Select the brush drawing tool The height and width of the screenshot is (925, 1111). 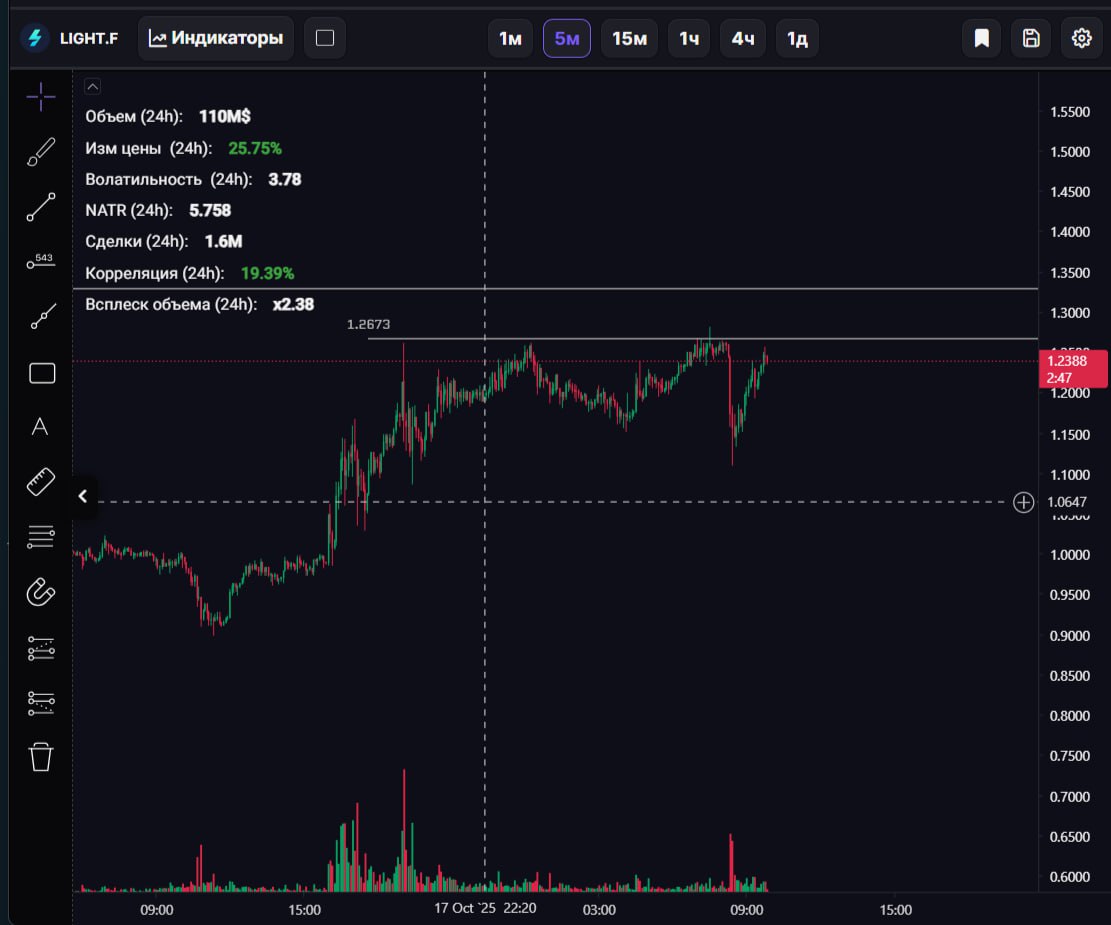[x=41, y=152]
